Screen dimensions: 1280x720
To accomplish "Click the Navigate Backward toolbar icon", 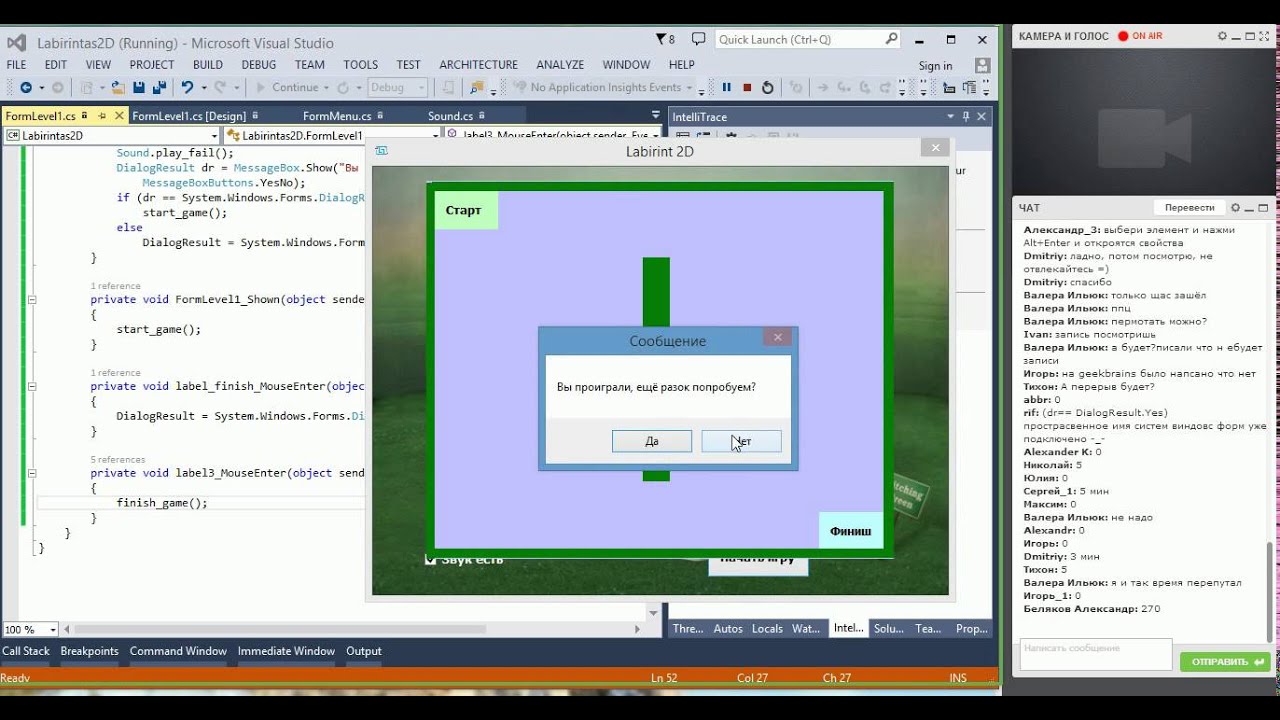I will pos(25,87).
